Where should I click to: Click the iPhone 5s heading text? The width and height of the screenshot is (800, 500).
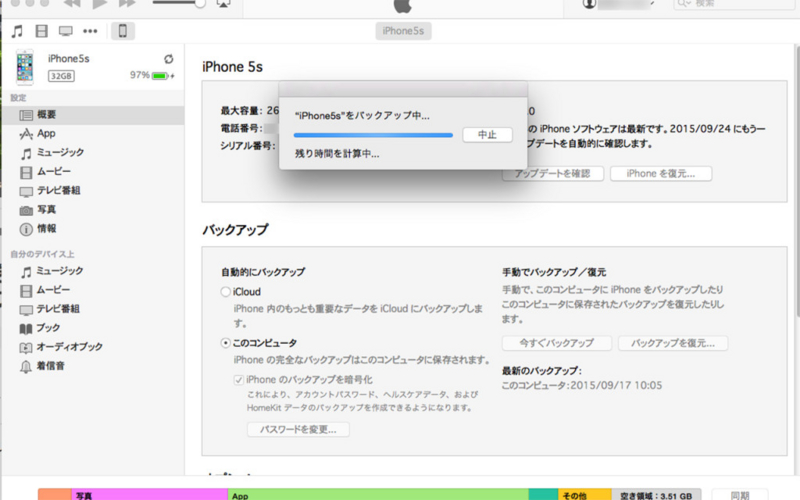tap(232, 67)
